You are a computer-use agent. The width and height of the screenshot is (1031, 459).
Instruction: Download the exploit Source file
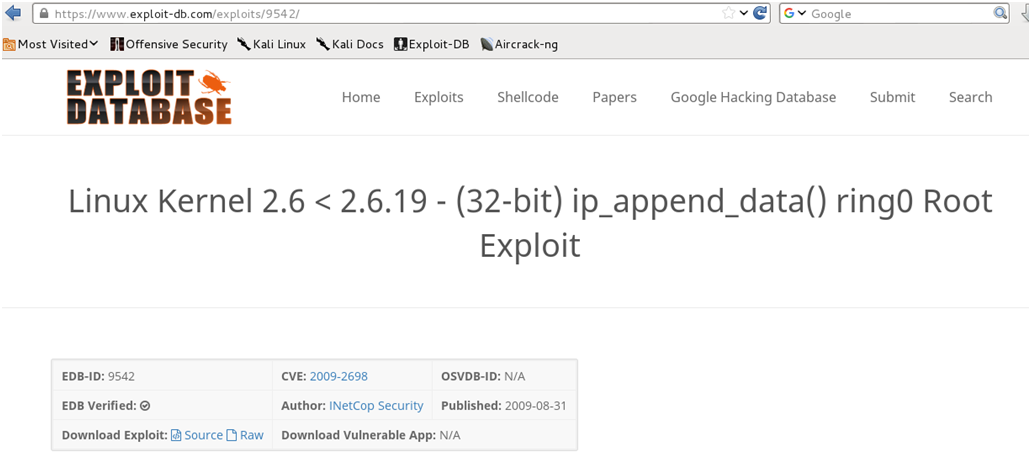coord(197,435)
